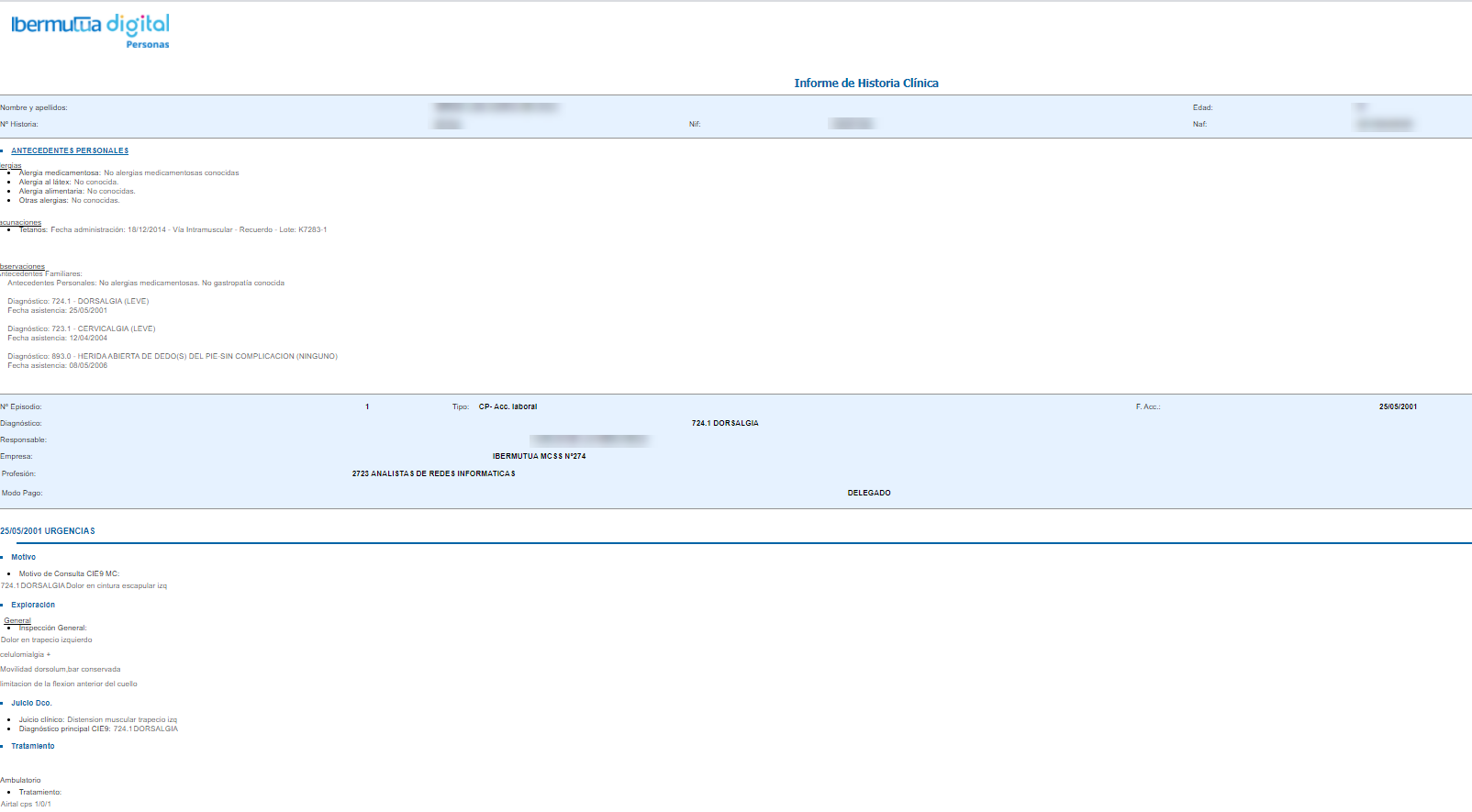Click the IBERMUTUA MCSS N°274 company value

(539, 456)
